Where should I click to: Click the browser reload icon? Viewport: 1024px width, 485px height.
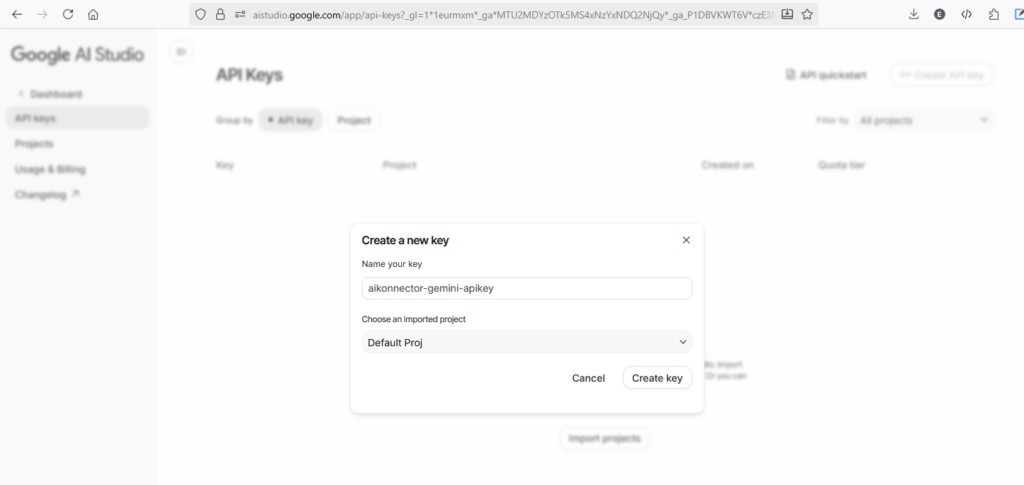68,14
